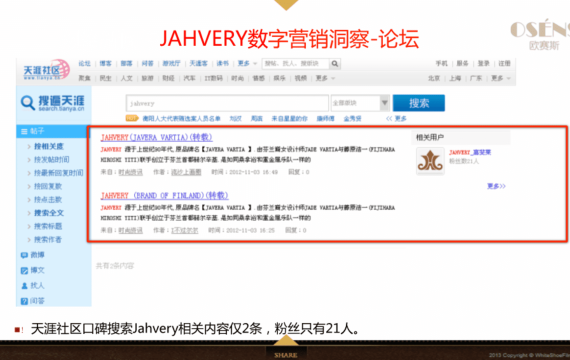570x360 pixels.
Task: Open the Tianya community logo
Action: (47, 70)
